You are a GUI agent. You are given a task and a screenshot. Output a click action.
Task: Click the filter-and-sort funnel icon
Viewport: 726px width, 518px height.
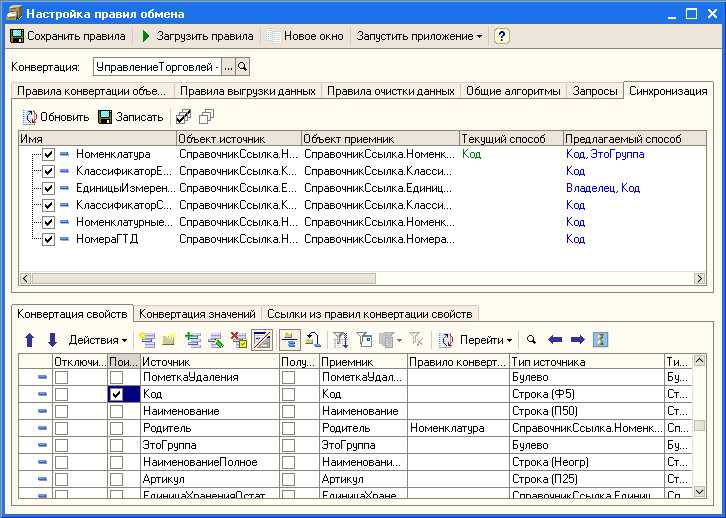[341, 340]
